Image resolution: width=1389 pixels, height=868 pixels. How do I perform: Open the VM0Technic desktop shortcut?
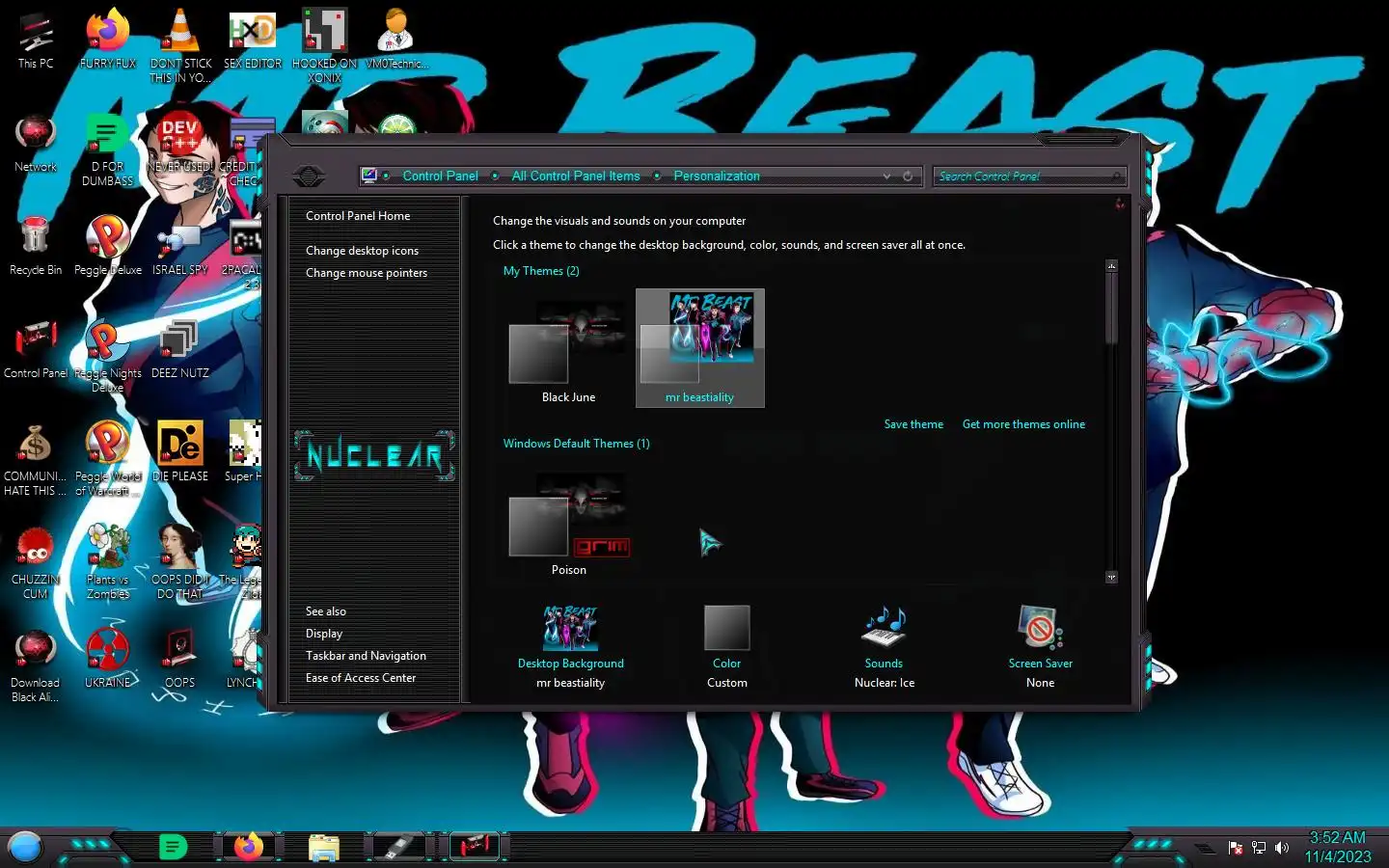(396, 40)
